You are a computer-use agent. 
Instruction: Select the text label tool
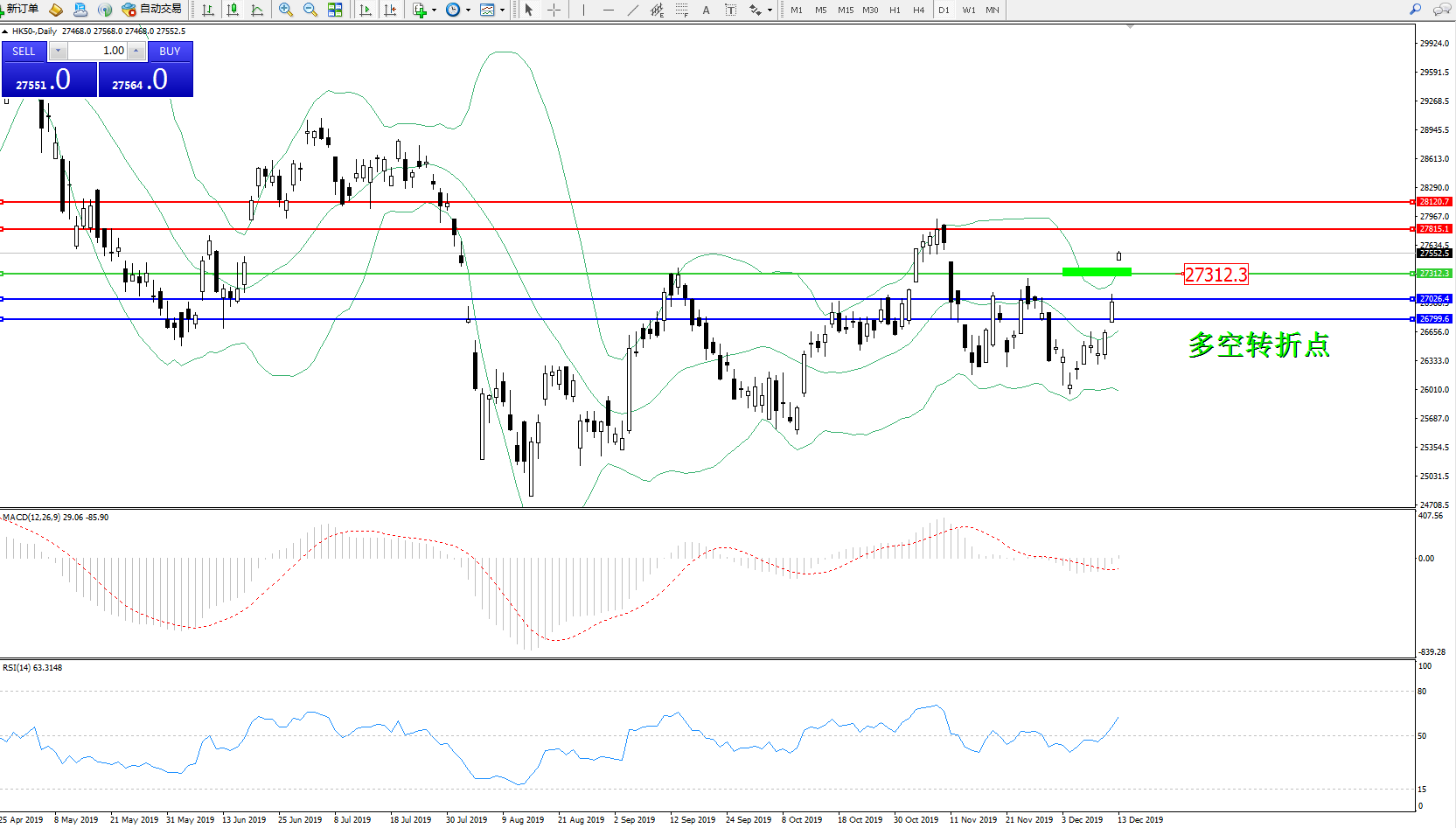coord(730,10)
